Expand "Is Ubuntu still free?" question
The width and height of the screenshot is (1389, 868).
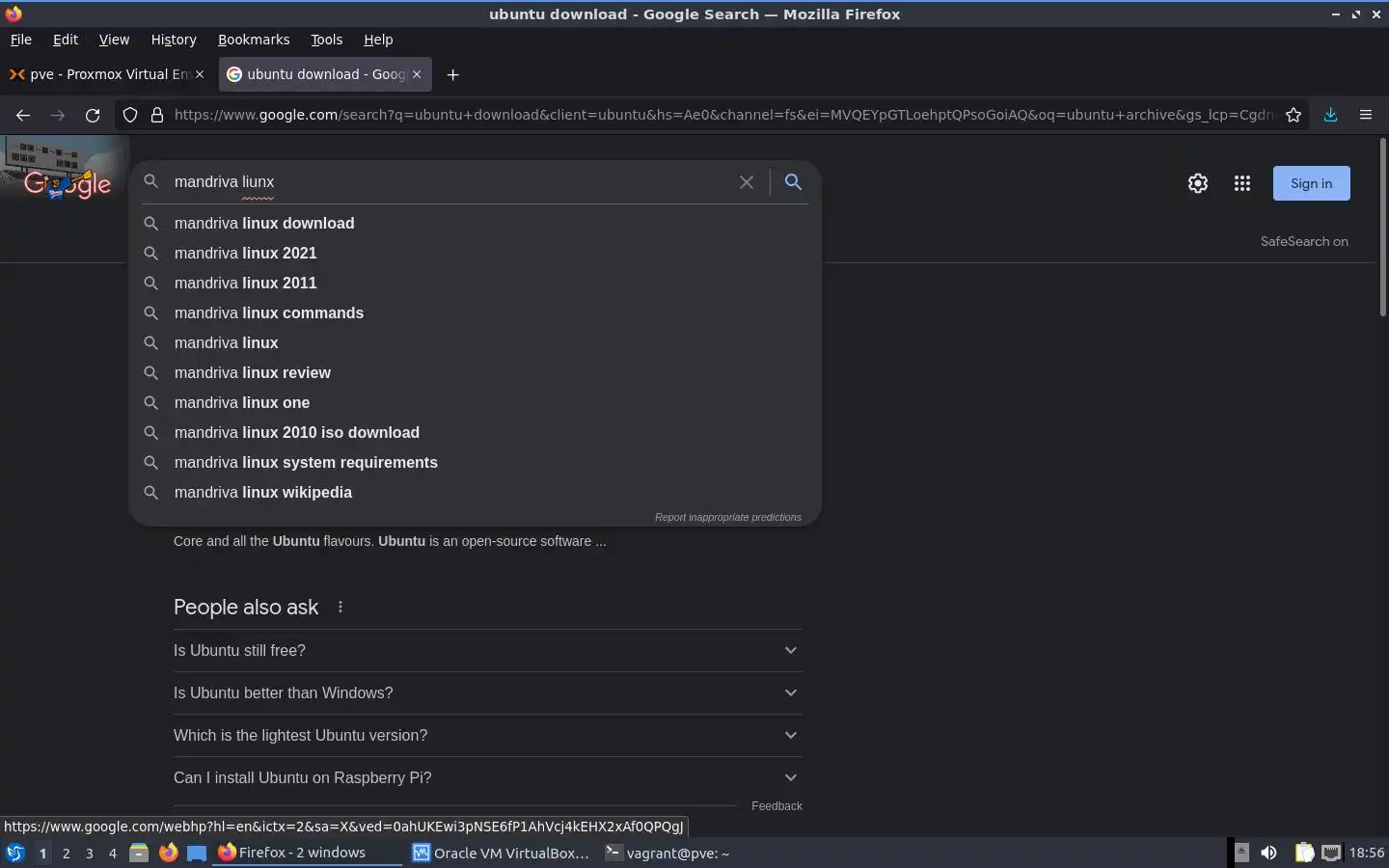coord(487,650)
